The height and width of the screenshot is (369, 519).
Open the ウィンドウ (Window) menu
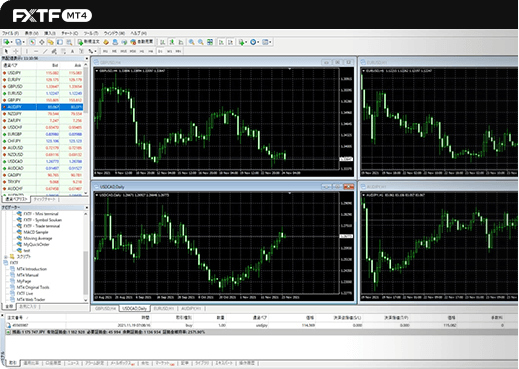114,33
